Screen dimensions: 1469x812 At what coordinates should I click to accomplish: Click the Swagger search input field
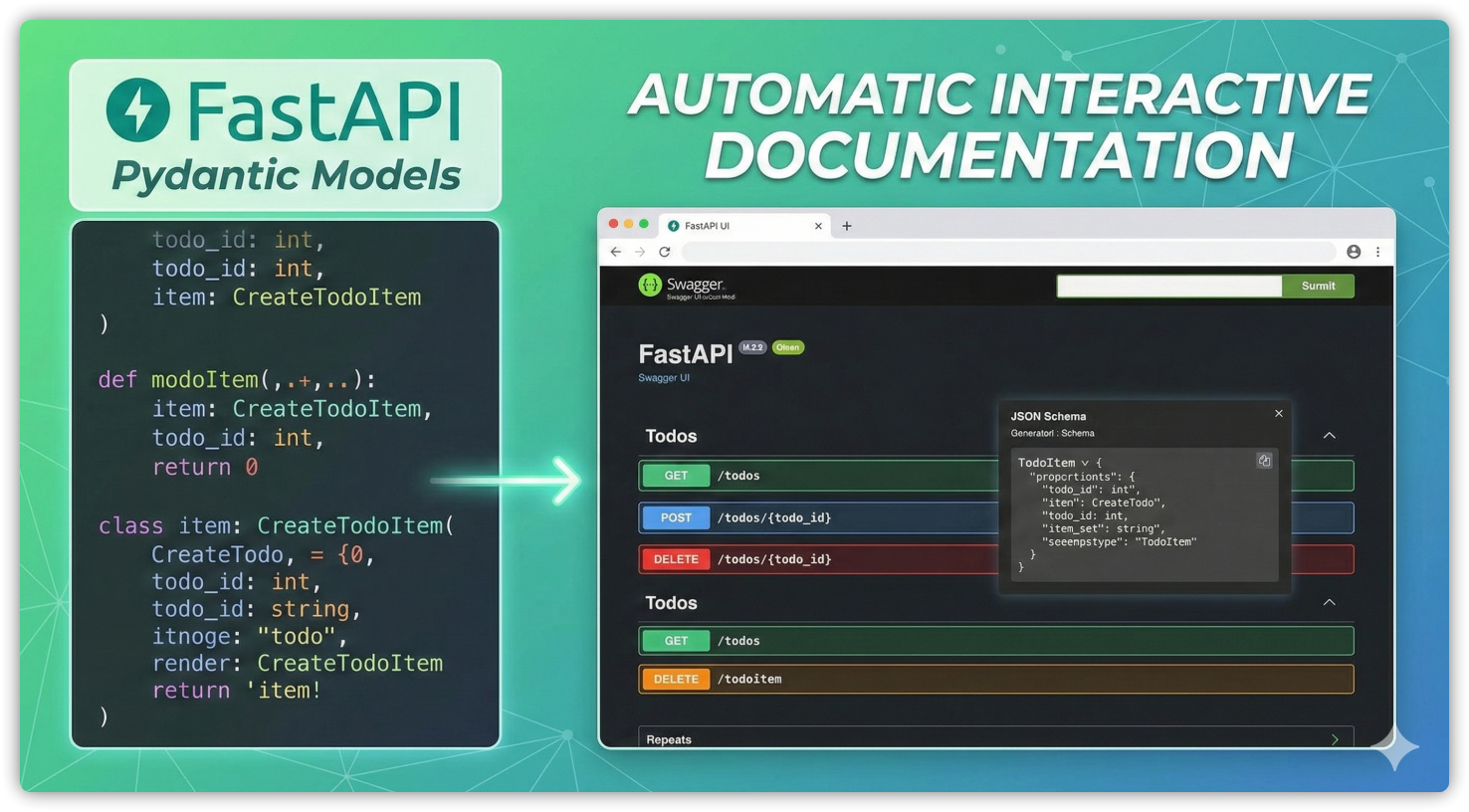1168,287
